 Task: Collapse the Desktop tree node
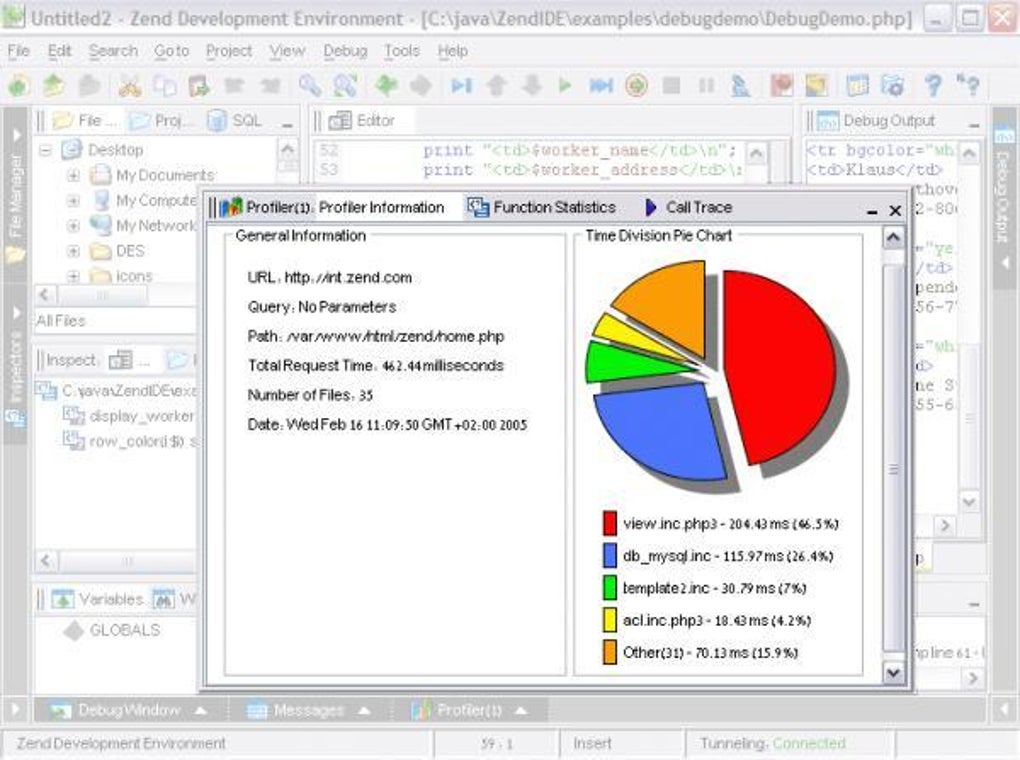45,150
